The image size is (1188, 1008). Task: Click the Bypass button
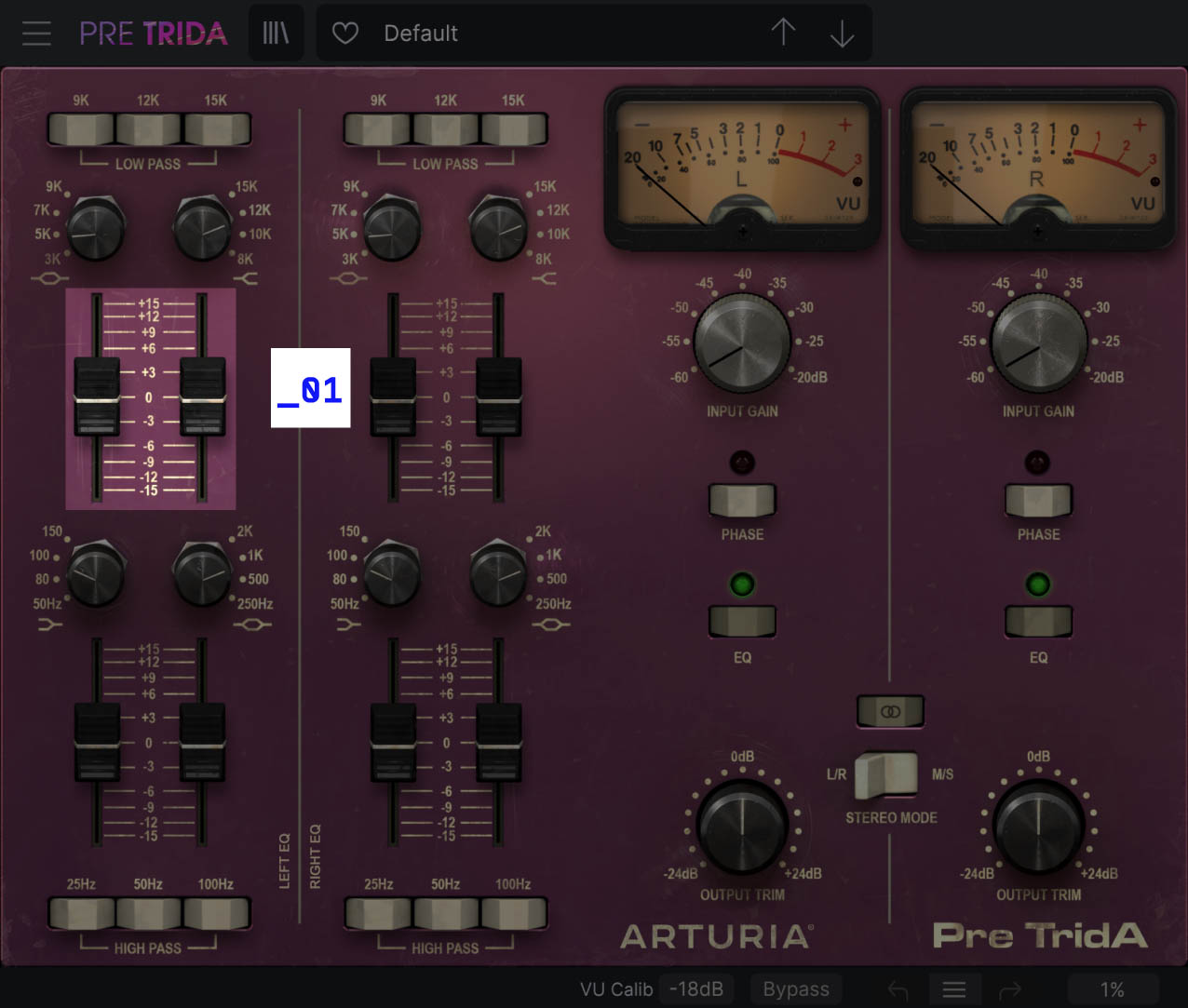(796, 988)
